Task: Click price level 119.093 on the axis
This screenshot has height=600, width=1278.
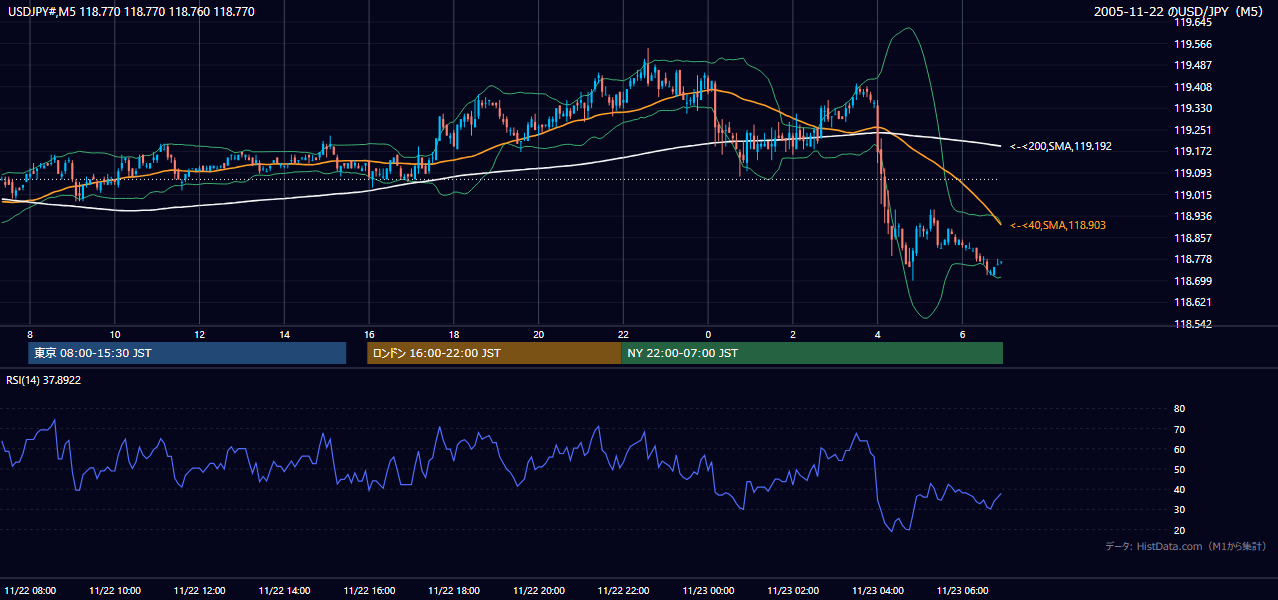Action: click(x=1194, y=173)
